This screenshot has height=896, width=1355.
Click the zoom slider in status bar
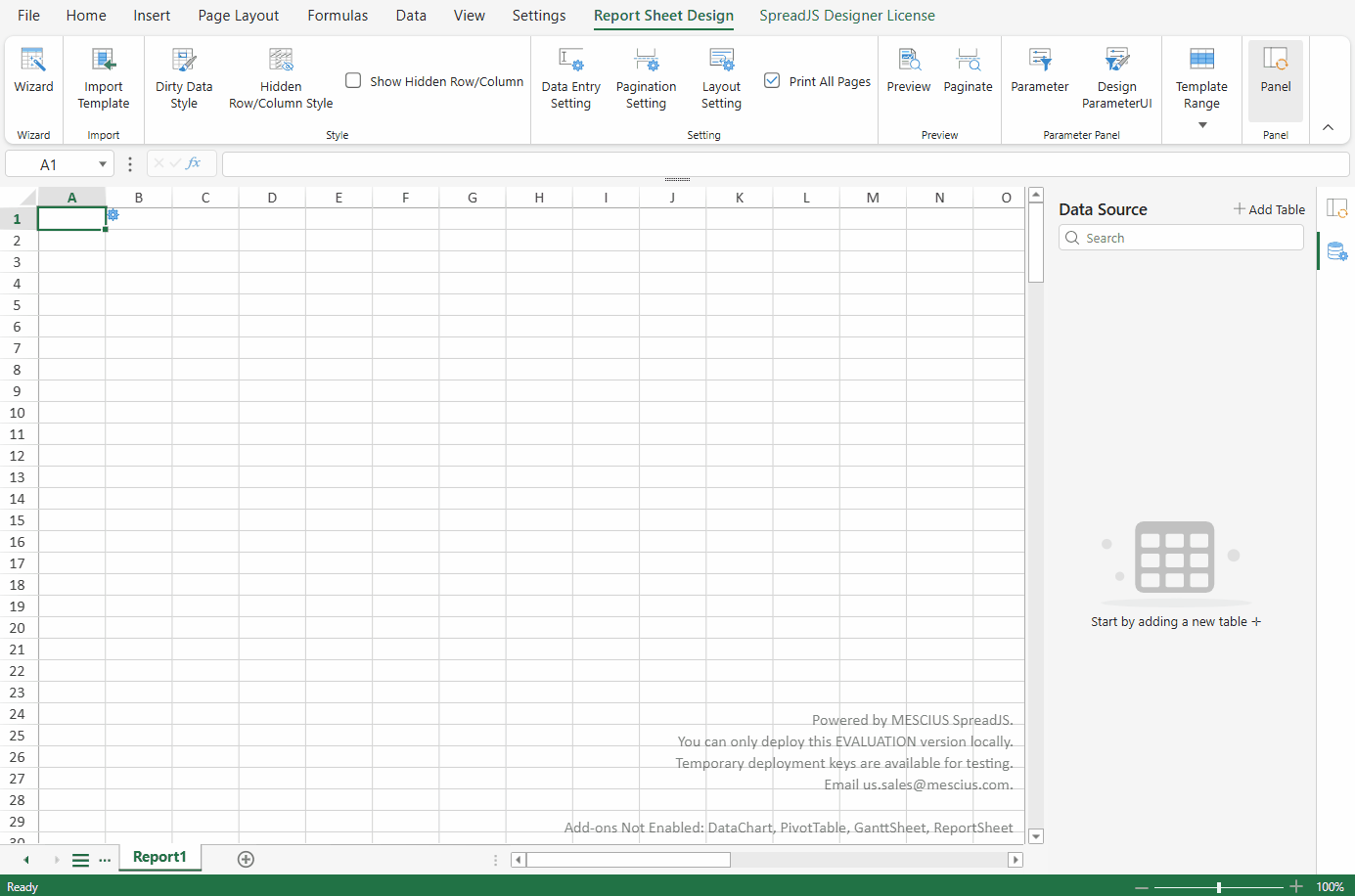pyautogui.click(x=1219, y=887)
